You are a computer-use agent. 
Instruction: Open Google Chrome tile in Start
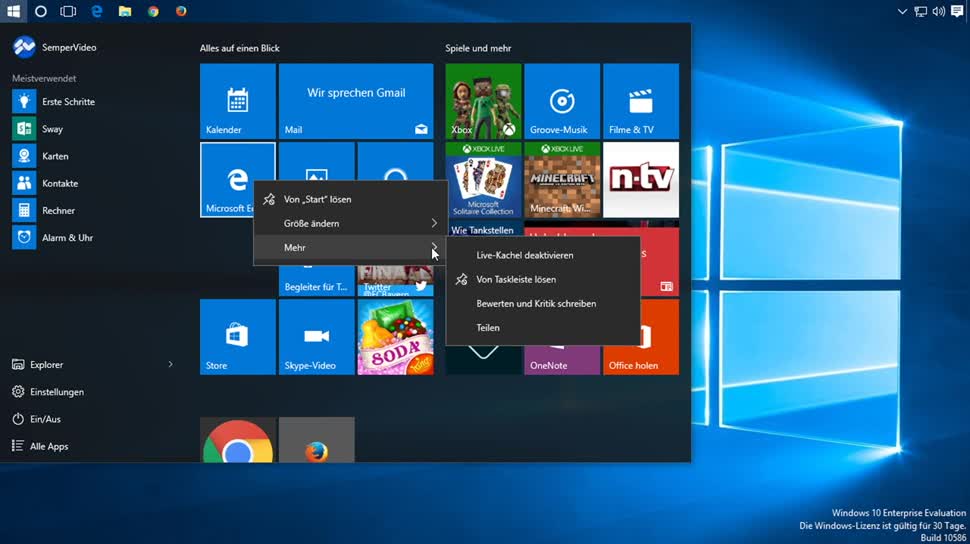tap(238, 440)
